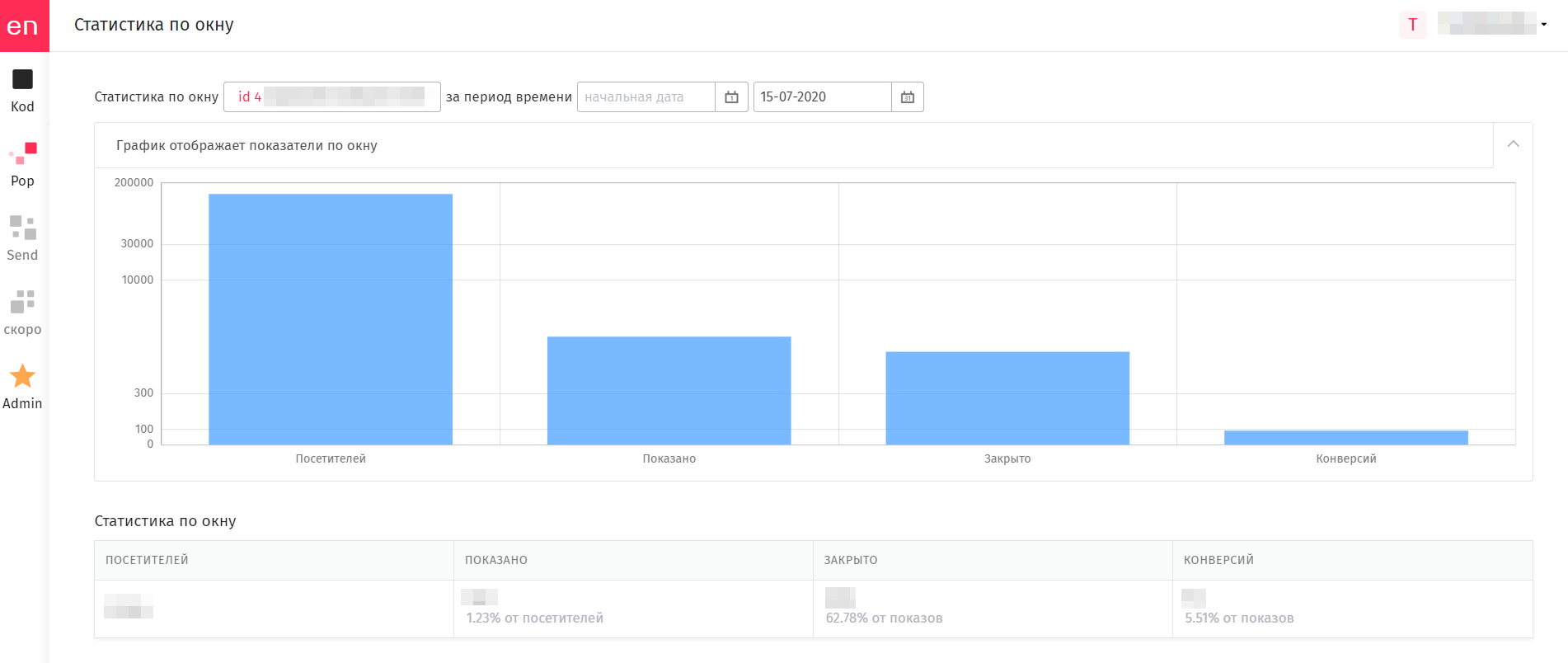Select the 'скоро' sidebar item
This screenshot has height=663, width=1568.
point(22,313)
